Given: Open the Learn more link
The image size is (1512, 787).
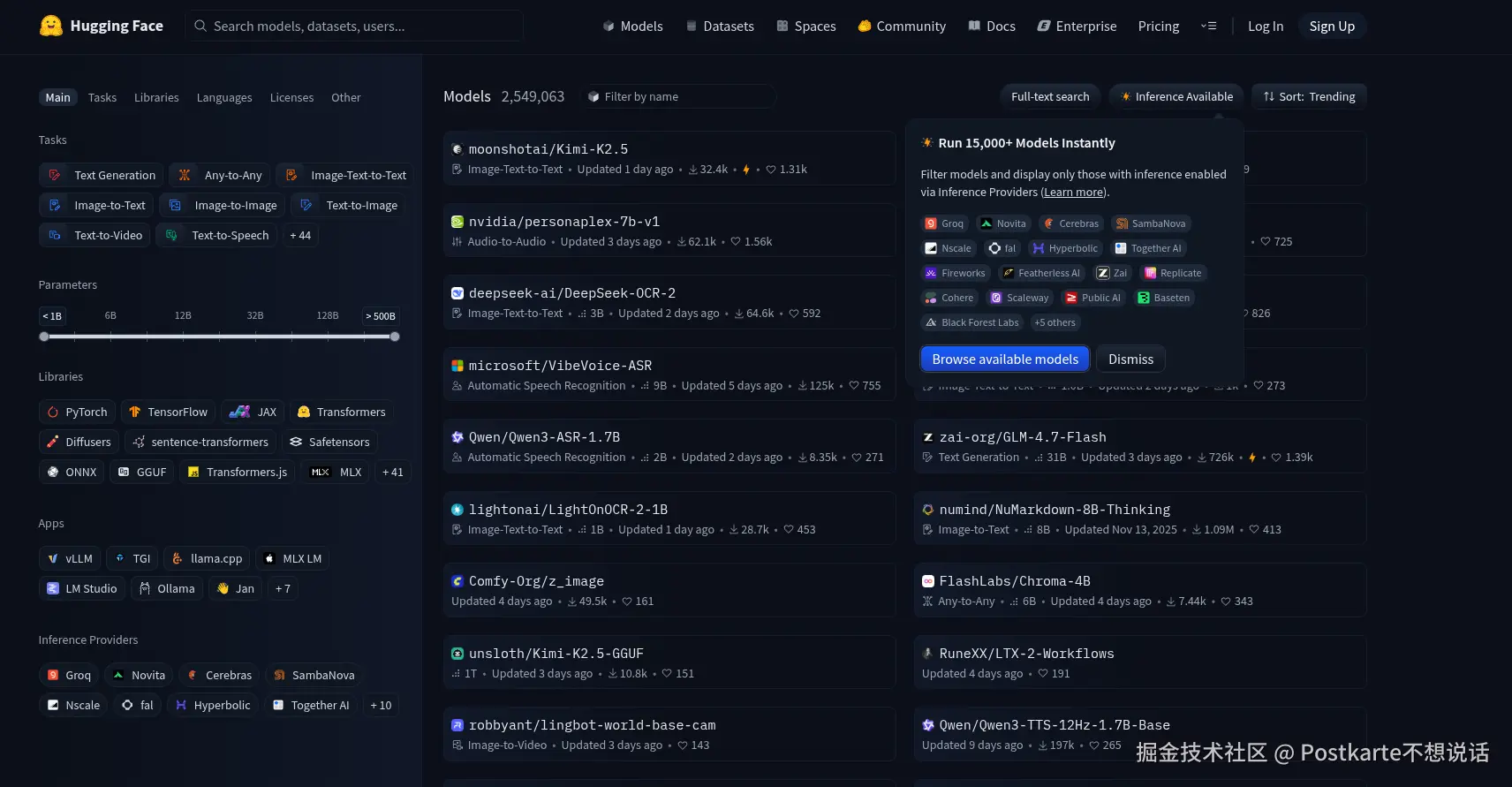Looking at the screenshot, I should pyautogui.click(x=1074, y=192).
